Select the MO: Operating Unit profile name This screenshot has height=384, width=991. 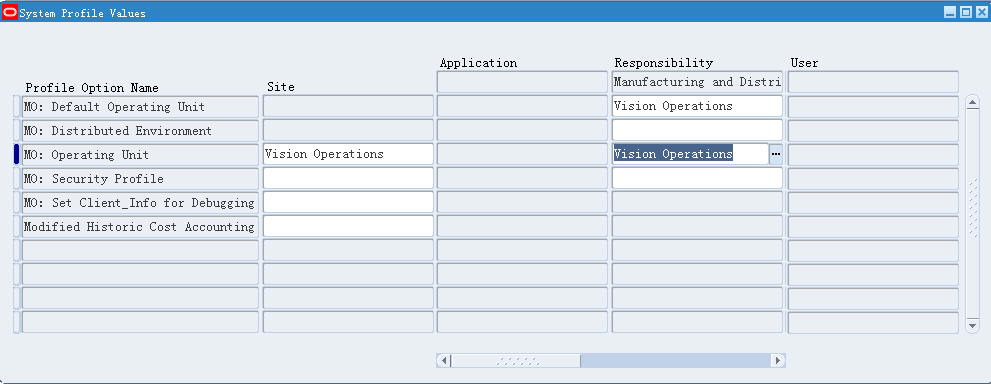140,155
